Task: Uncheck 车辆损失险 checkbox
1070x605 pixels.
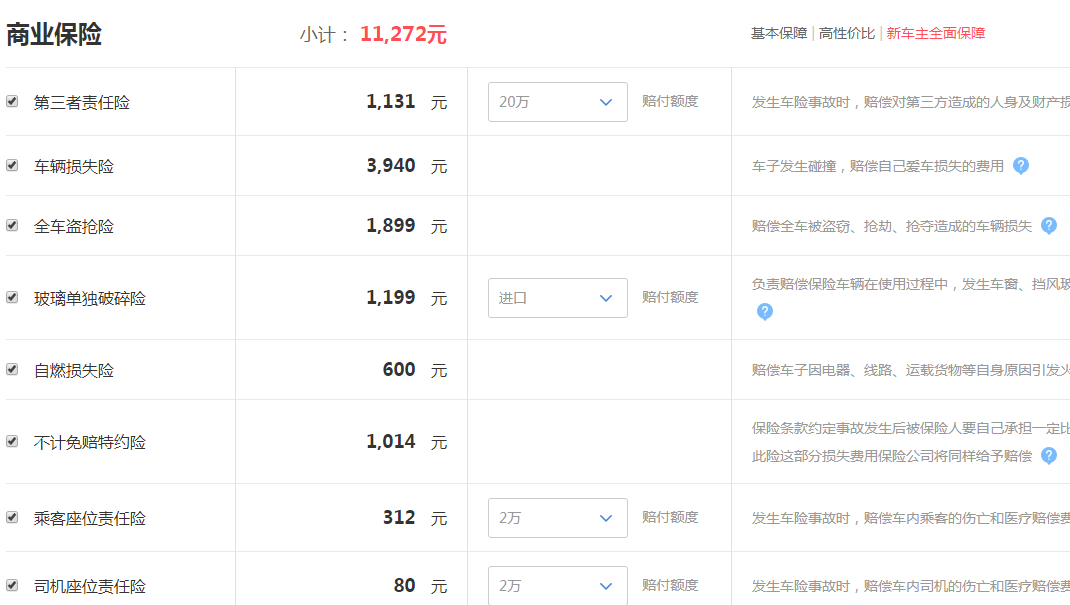Action: point(12,166)
